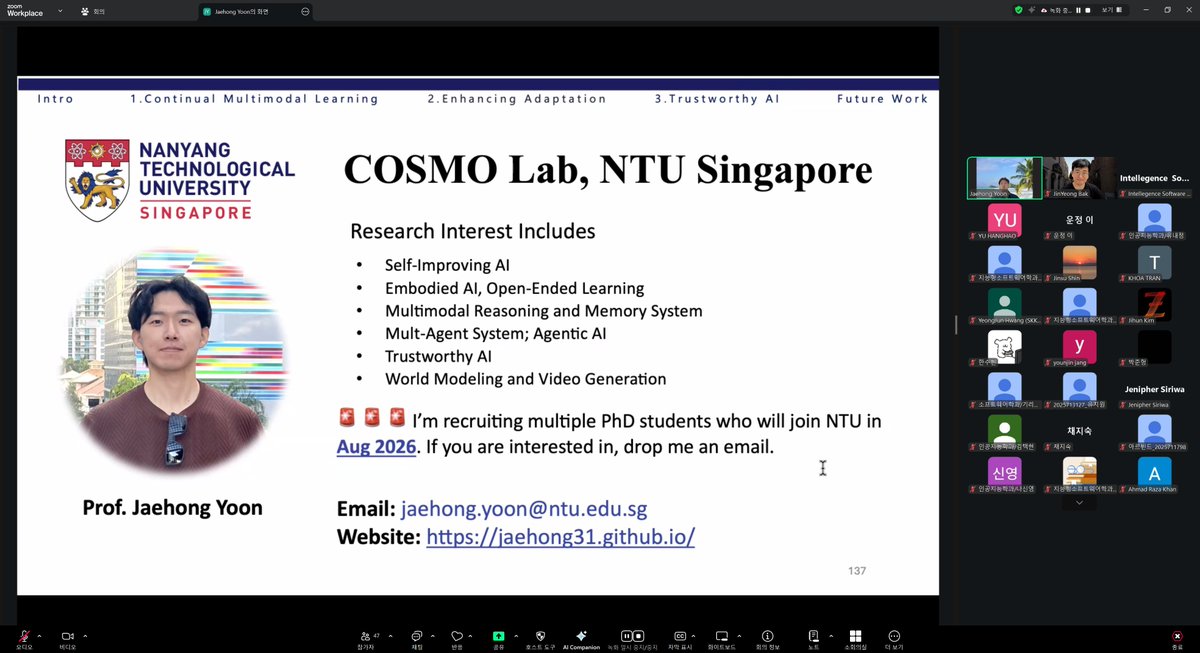The width and height of the screenshot is (1200, 653).
Task: Open the Aug 2026 link on slide
Action: coord(376,446)
